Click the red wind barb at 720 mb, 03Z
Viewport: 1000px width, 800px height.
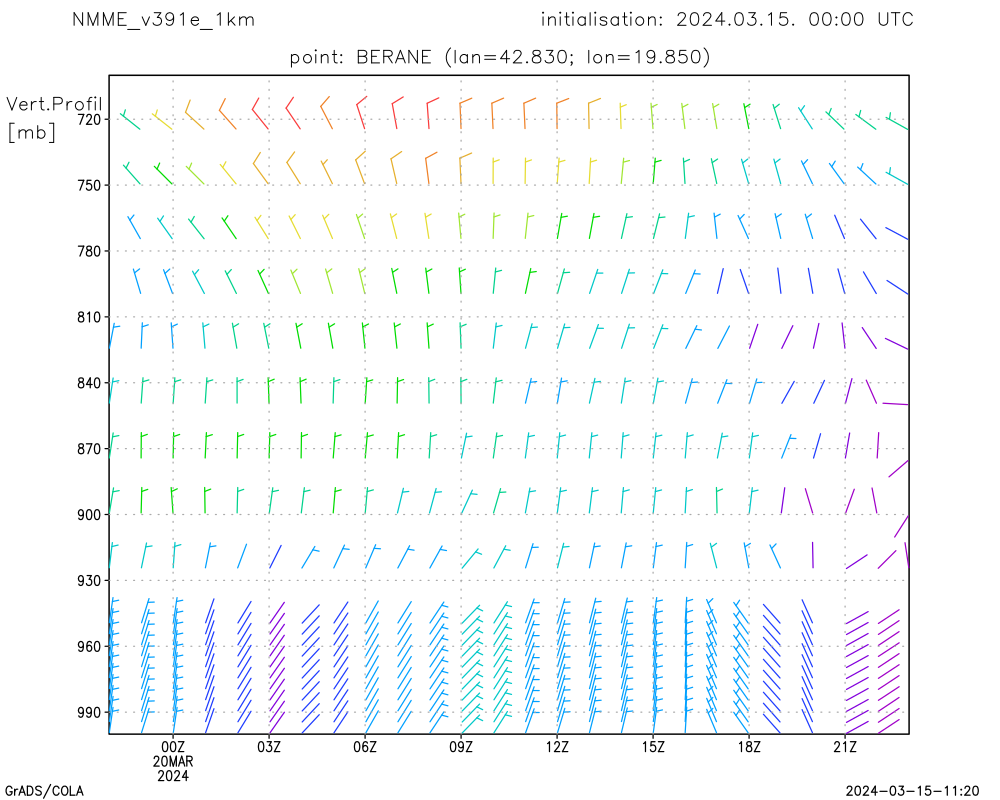point(260,114)
